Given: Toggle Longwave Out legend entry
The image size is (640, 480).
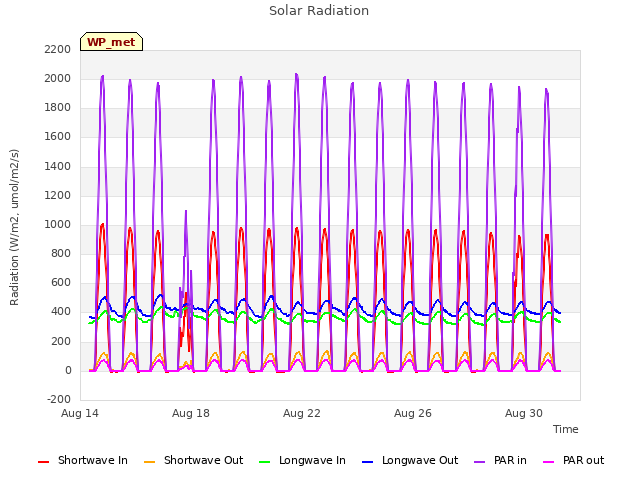Looking at the screenshot, I should point(410,460).
